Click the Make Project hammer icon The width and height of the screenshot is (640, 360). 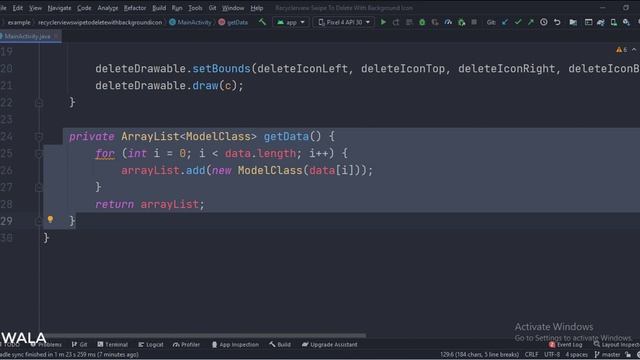(x=262, y=22)
